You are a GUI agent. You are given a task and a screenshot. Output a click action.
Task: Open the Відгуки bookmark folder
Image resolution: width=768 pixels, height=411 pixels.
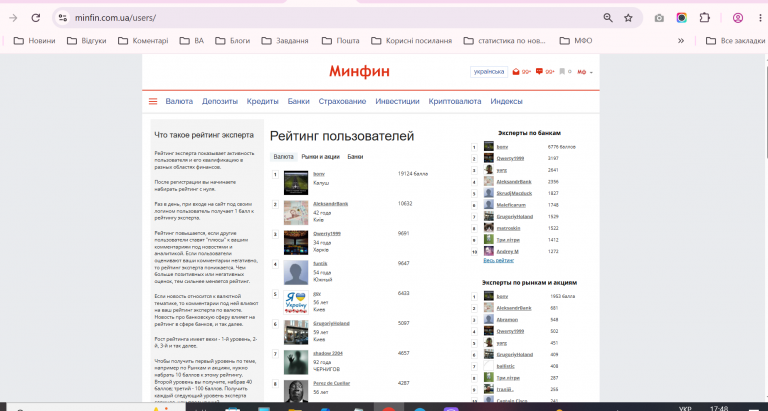pyautogui.click(x=87, y=41)
